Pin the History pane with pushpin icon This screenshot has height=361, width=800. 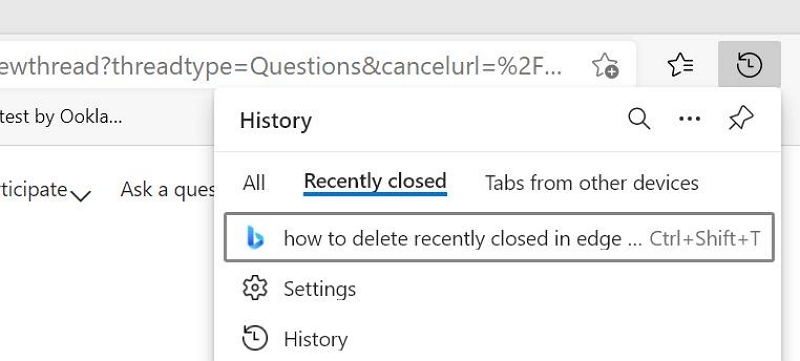(x=741, y=118)
